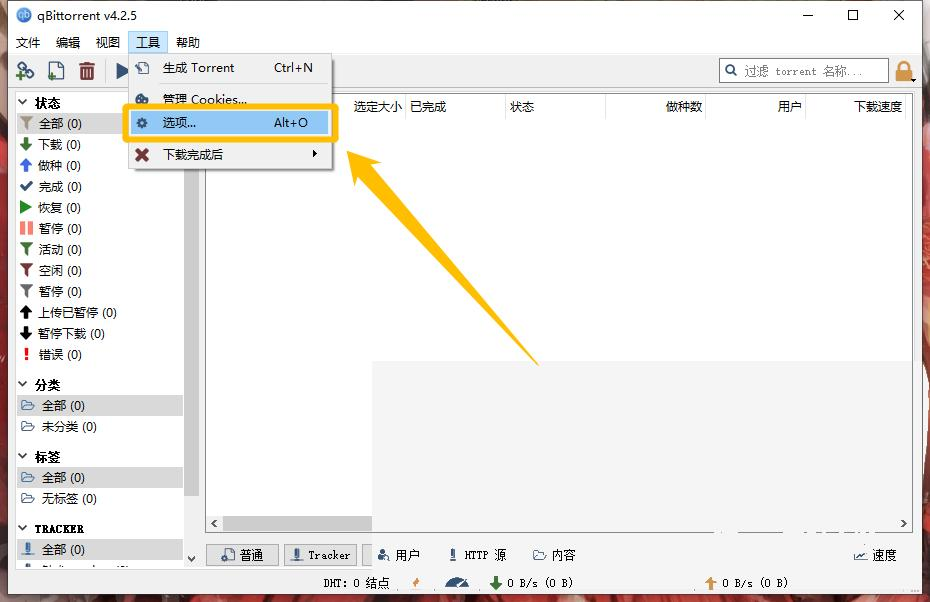Viewport: 930px width, 602px height.
Task: Switch to the 普通 tab
Action: (243, 555)
